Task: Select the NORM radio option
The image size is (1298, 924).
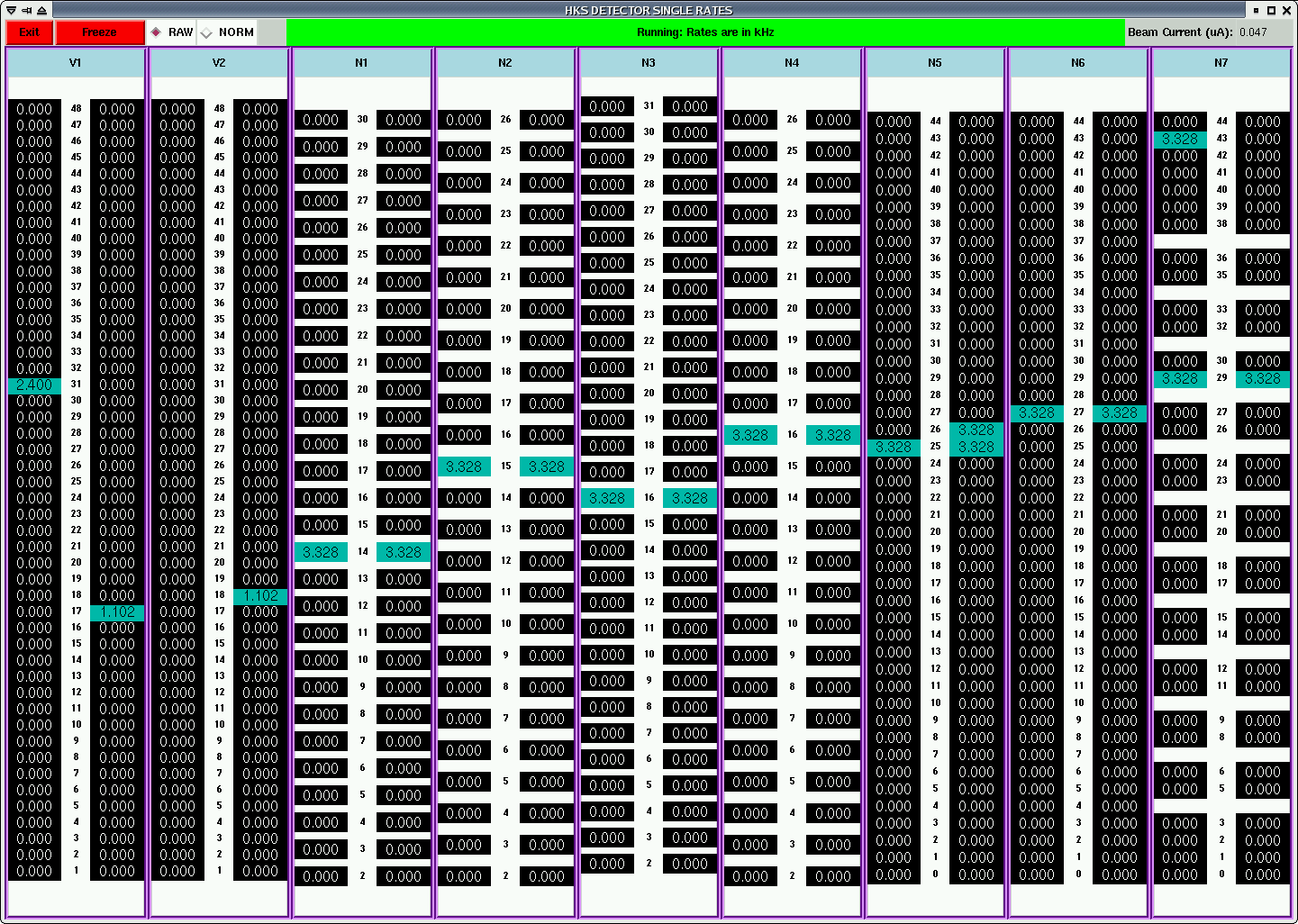Action: pyautogui.click(x=227, y=32)
